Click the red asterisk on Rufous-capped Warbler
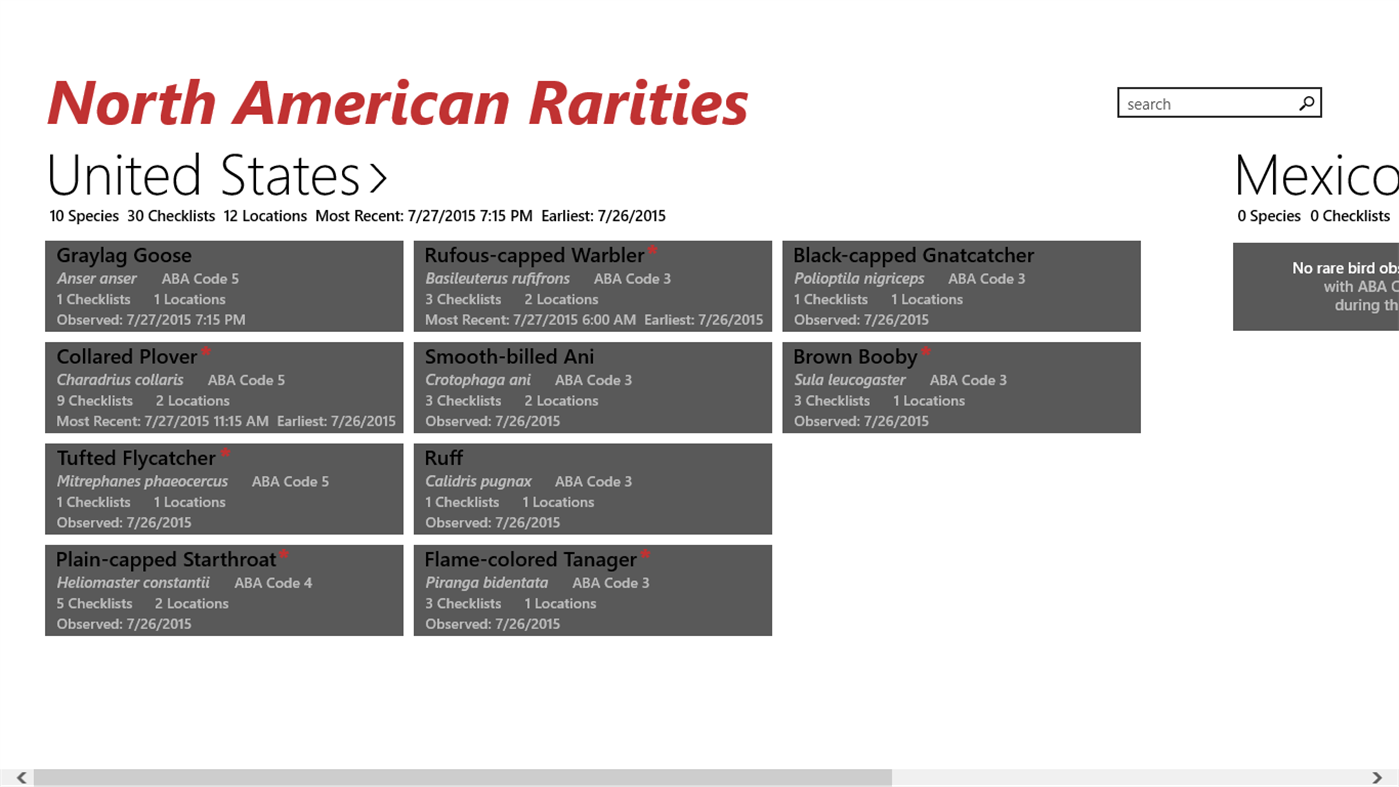Image resolution: width=1399 pixels, height=787 pixels. (652, 250)
